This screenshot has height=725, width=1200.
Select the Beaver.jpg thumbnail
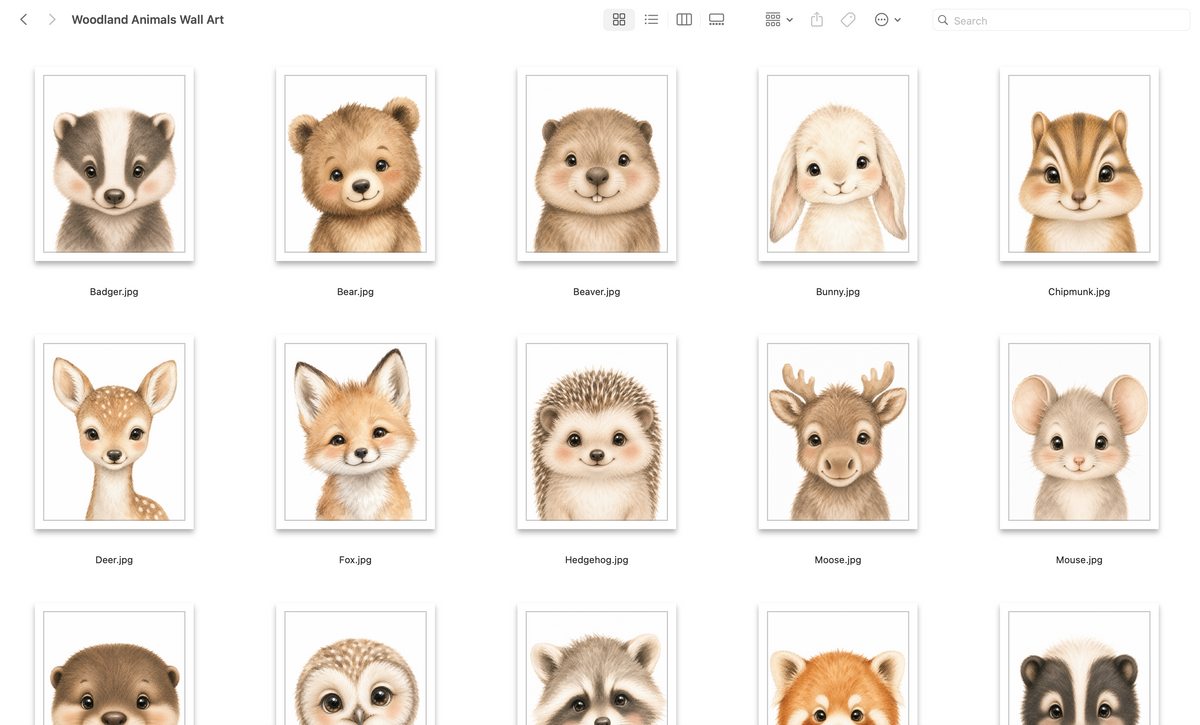point(597,164)
